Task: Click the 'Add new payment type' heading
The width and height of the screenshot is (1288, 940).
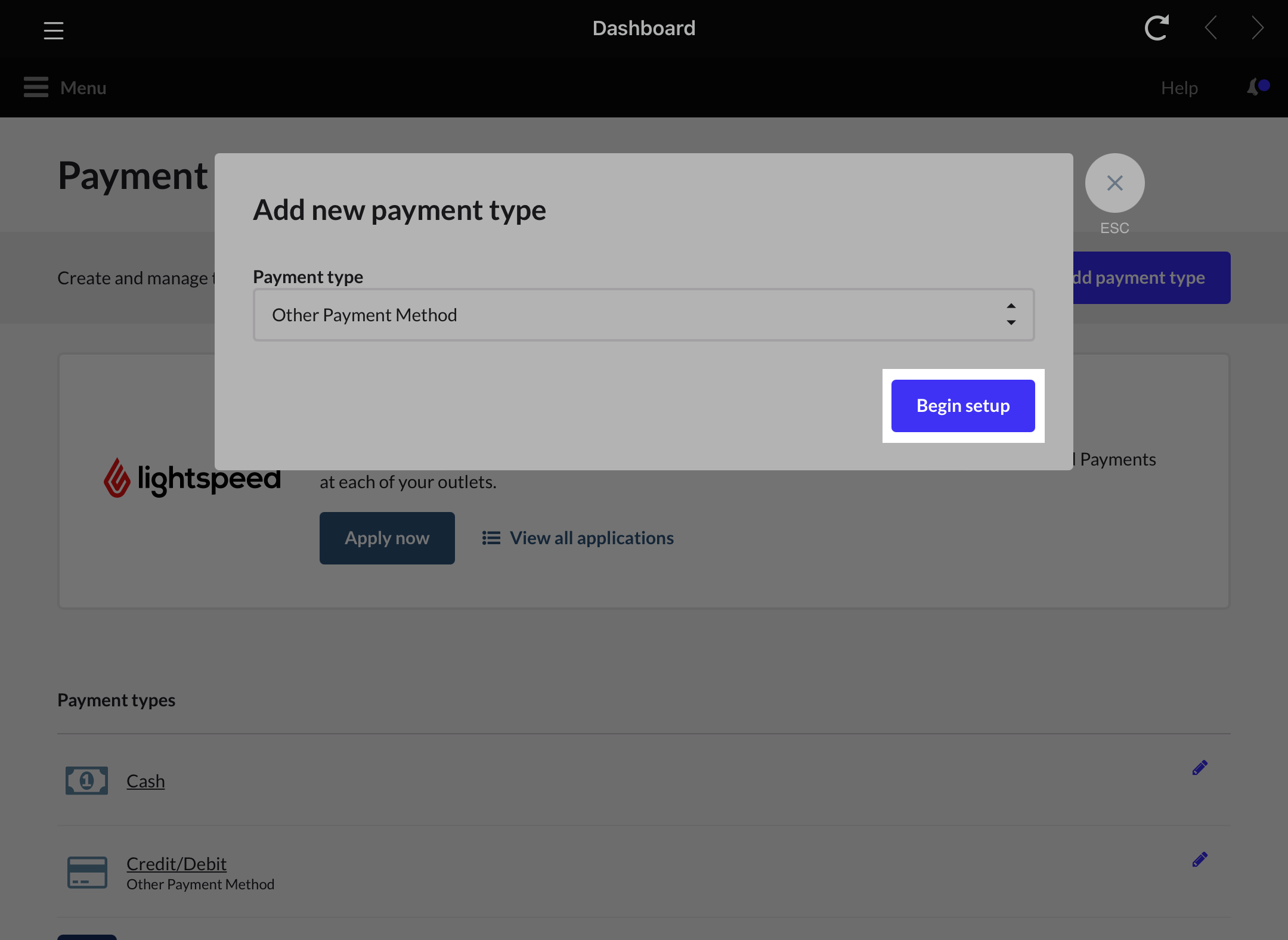Action: pyautogui.click(x=400, y=210)
